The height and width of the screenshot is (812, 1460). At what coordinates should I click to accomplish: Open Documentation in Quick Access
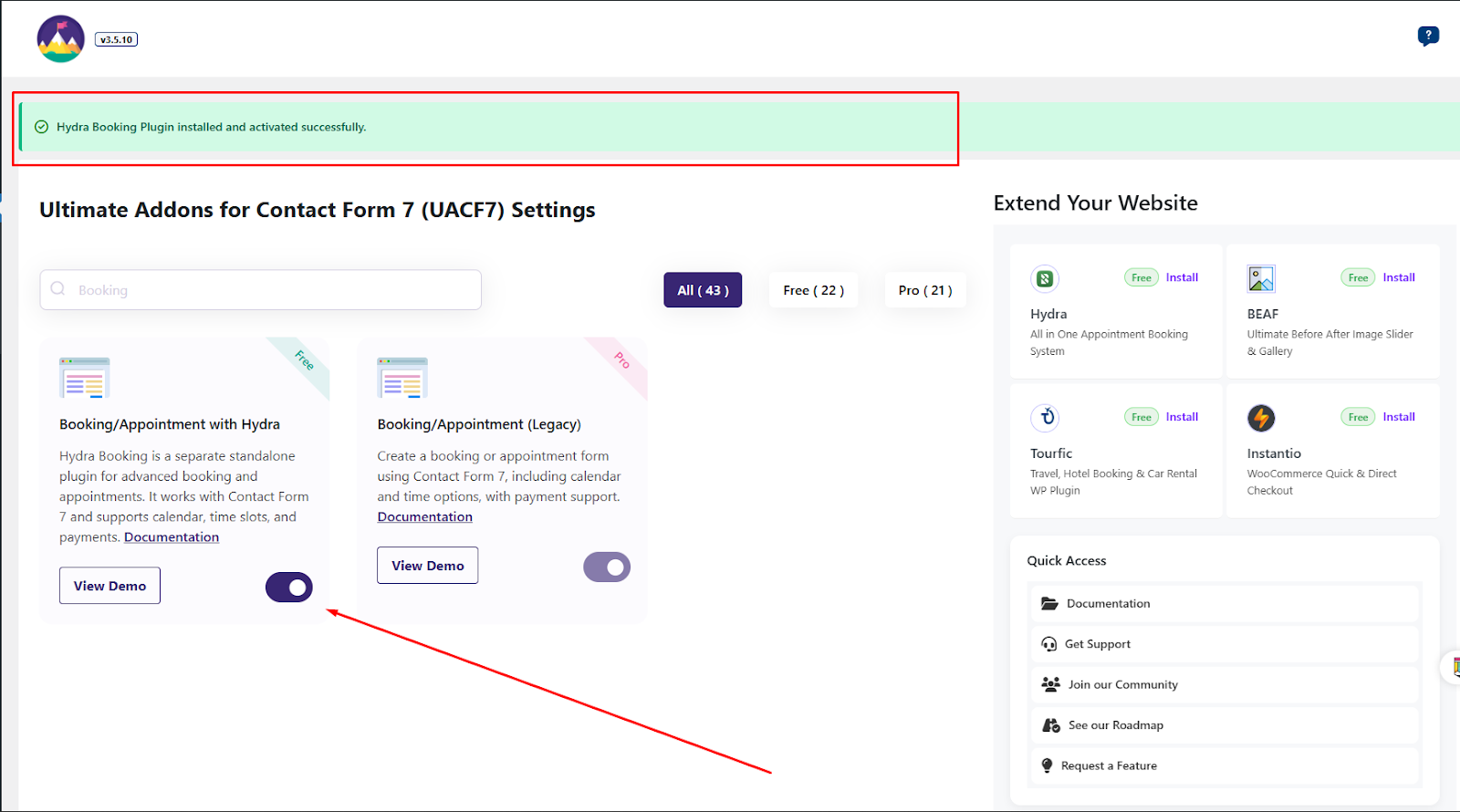[1225, 603]
